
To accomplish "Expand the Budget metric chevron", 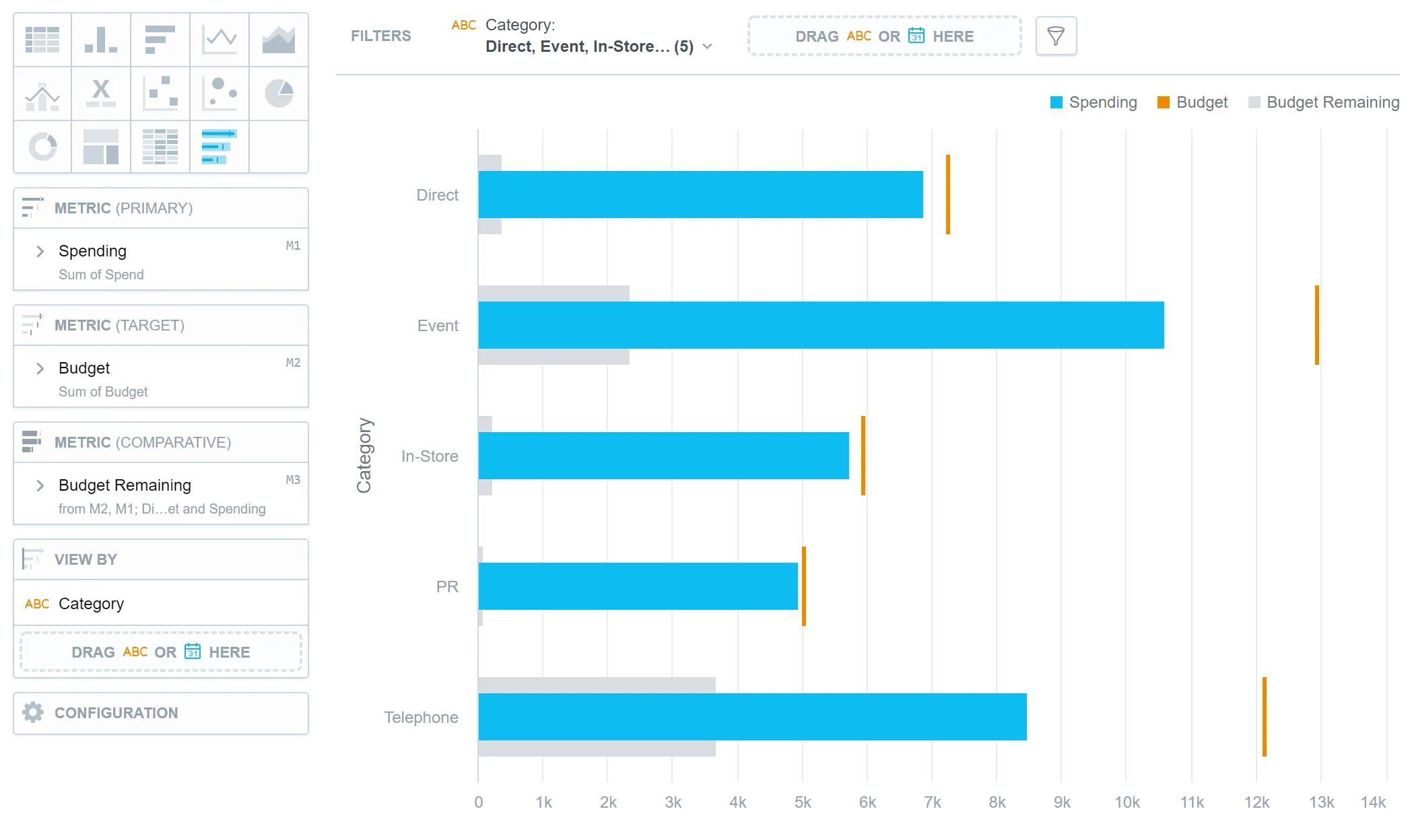I will [40, 369].
